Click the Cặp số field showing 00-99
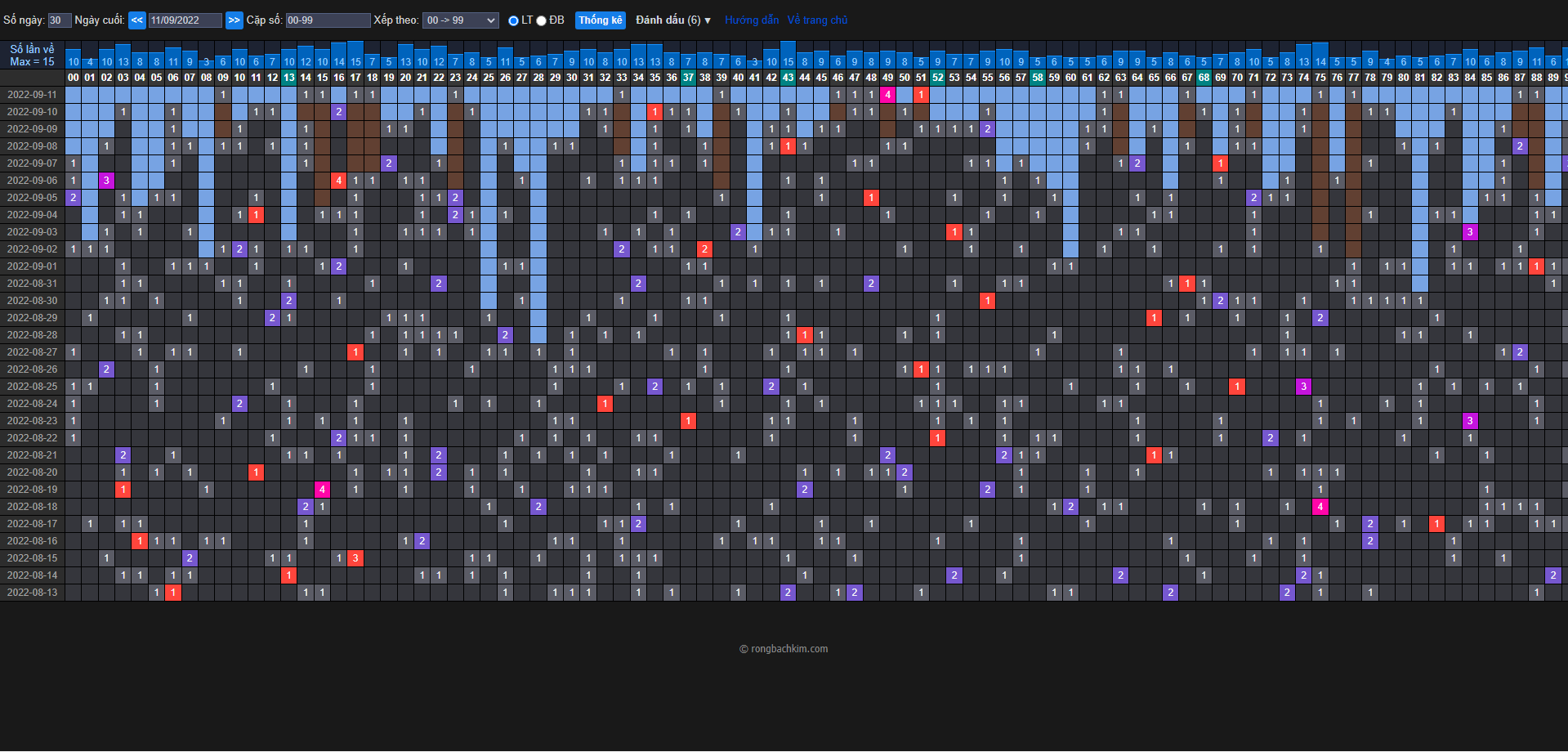 [328, 20]
